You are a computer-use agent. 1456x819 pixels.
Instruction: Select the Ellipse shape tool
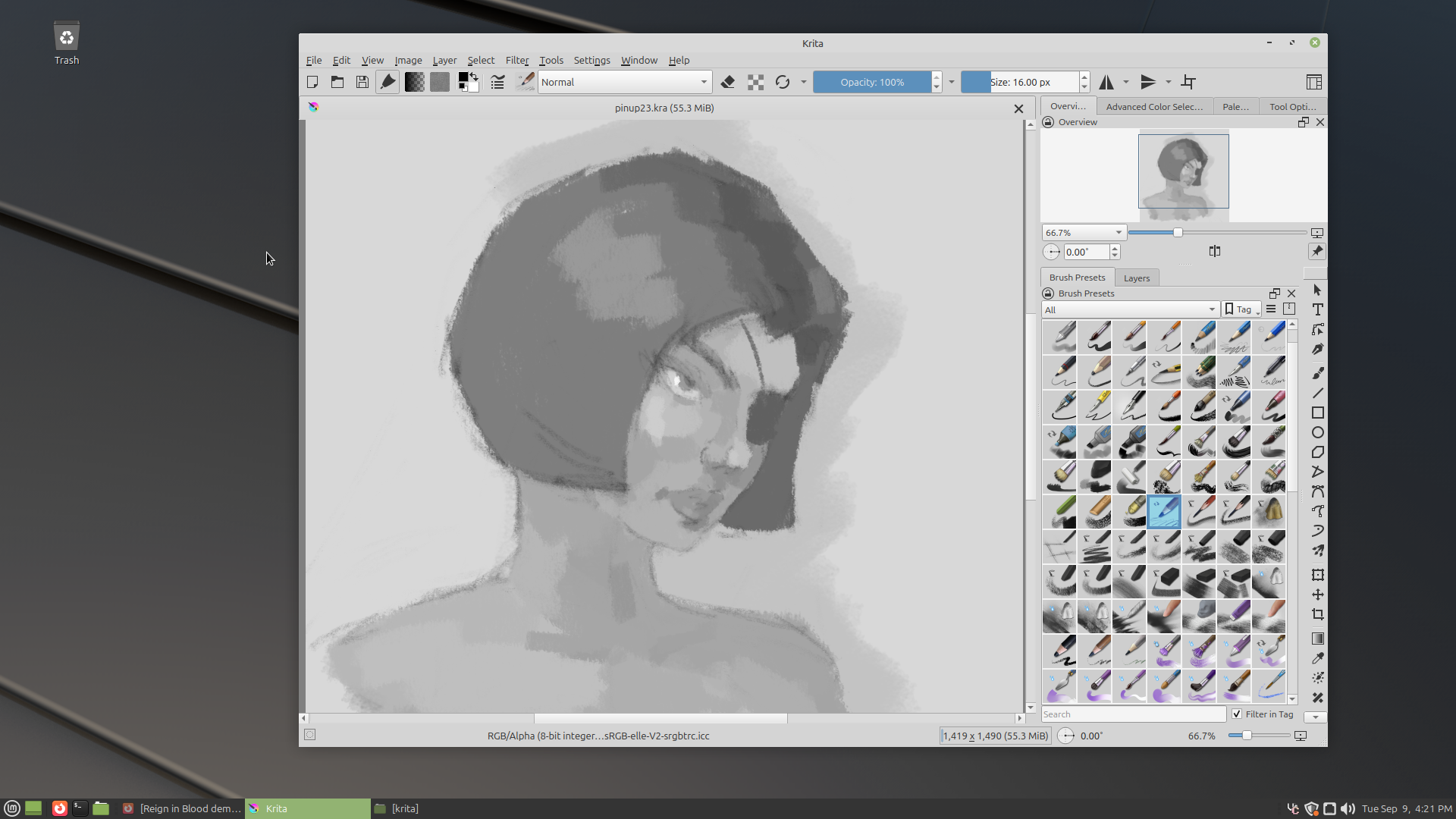[1318, 432]
